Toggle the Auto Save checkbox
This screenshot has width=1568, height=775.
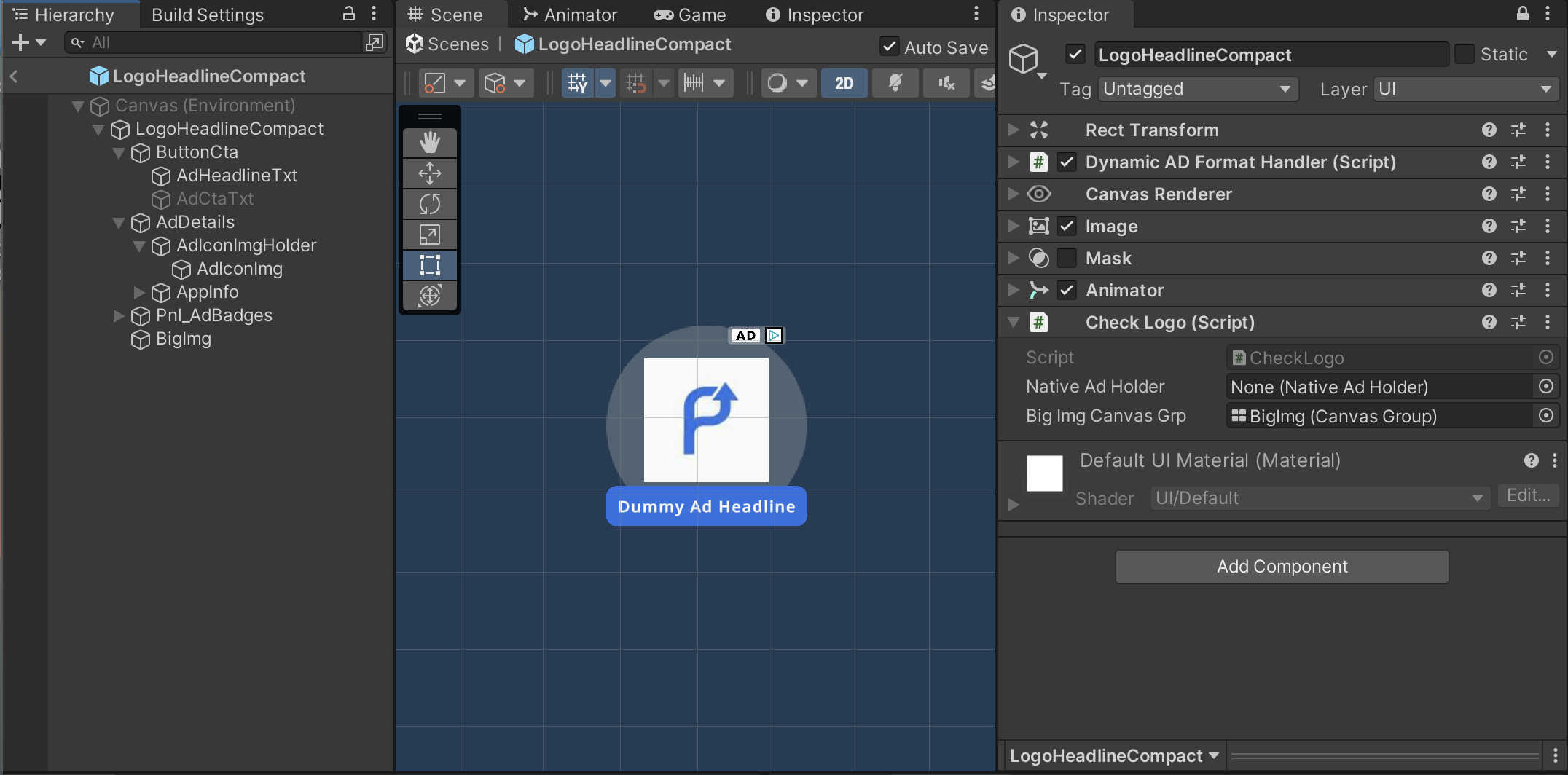890,47
